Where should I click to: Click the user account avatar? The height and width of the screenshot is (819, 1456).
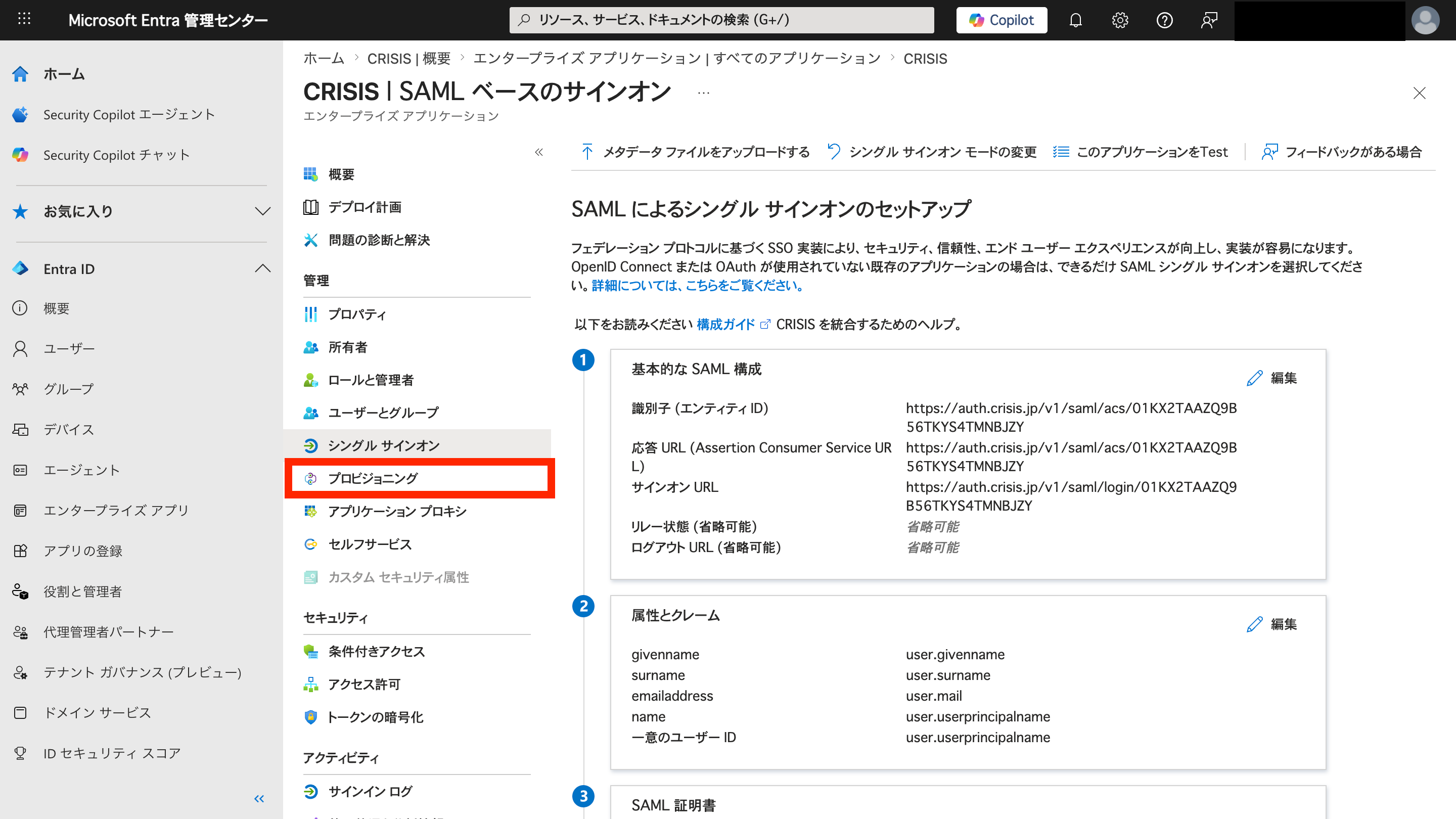[1425, 20]
